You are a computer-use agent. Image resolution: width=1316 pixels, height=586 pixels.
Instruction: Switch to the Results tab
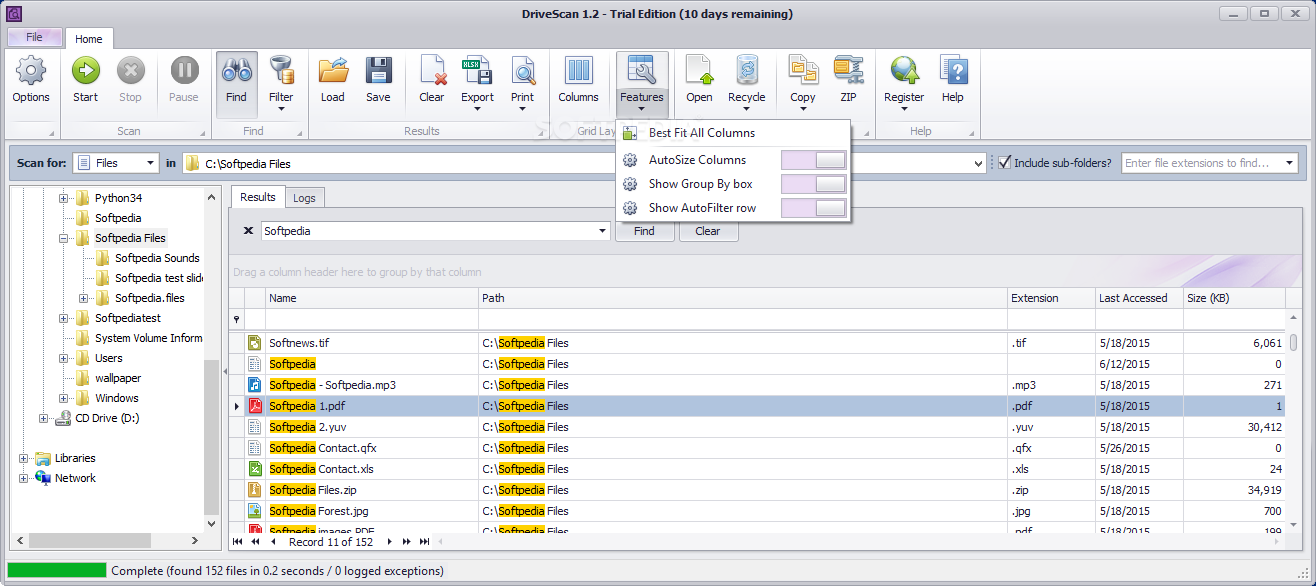pyautogui.click(x=258, y=197)
